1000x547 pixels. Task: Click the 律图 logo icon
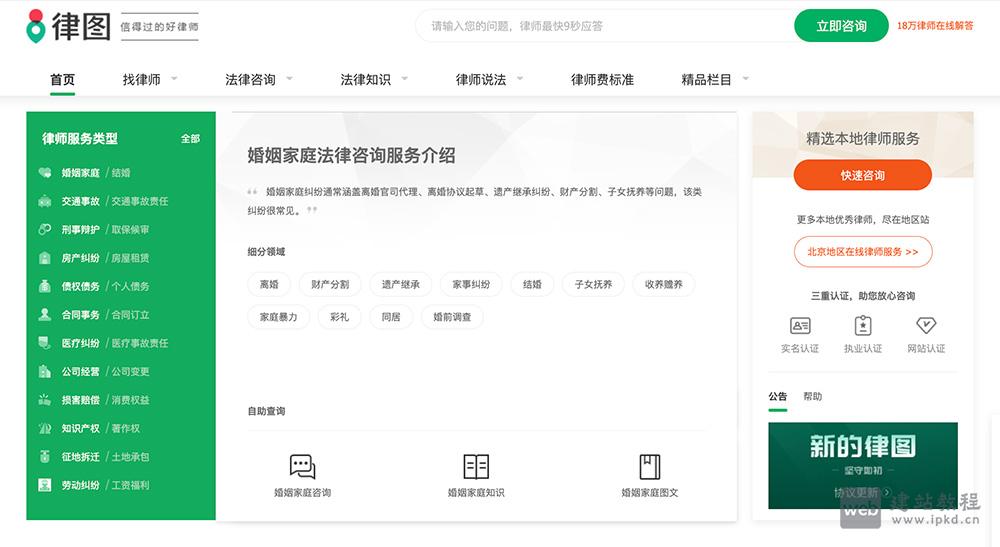36,26
